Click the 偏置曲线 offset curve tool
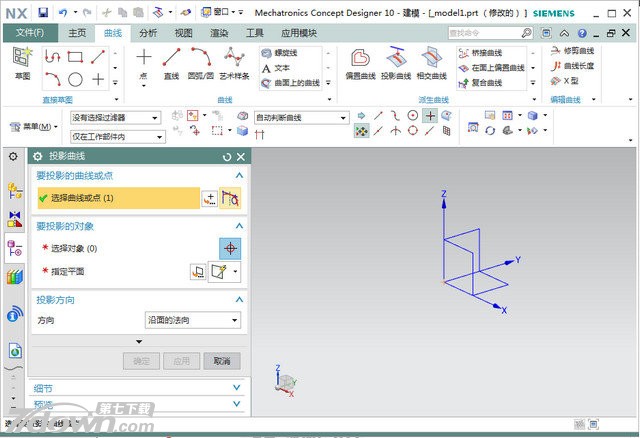This screenshot has height=438, width=640. pos(360,63)
